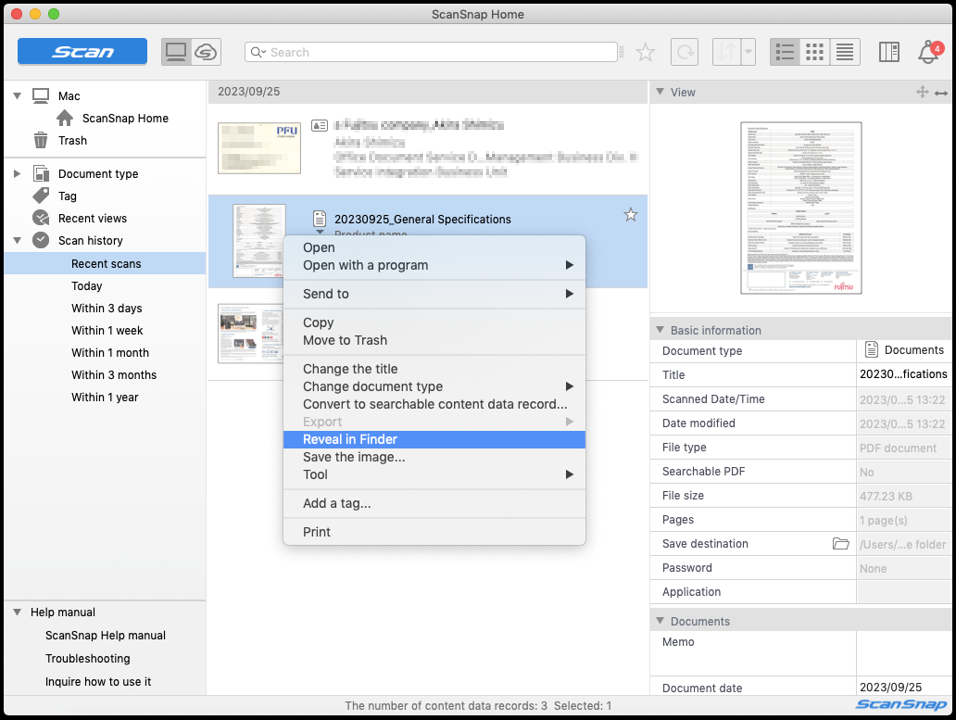The image size is (956, 720).
Task: Open Inquire how to use it
Action: point(98,682)
